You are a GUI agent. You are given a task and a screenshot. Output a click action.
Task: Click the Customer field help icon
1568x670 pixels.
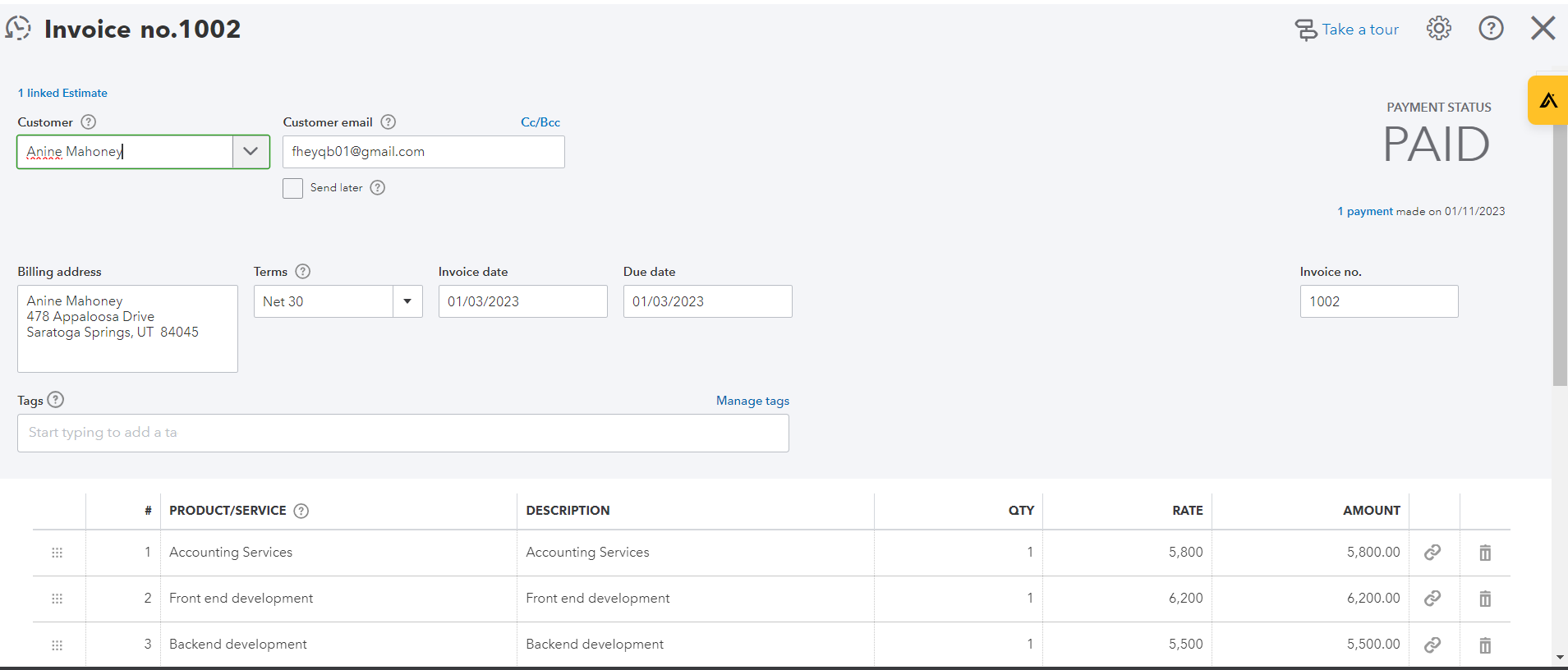coord(89,122)
